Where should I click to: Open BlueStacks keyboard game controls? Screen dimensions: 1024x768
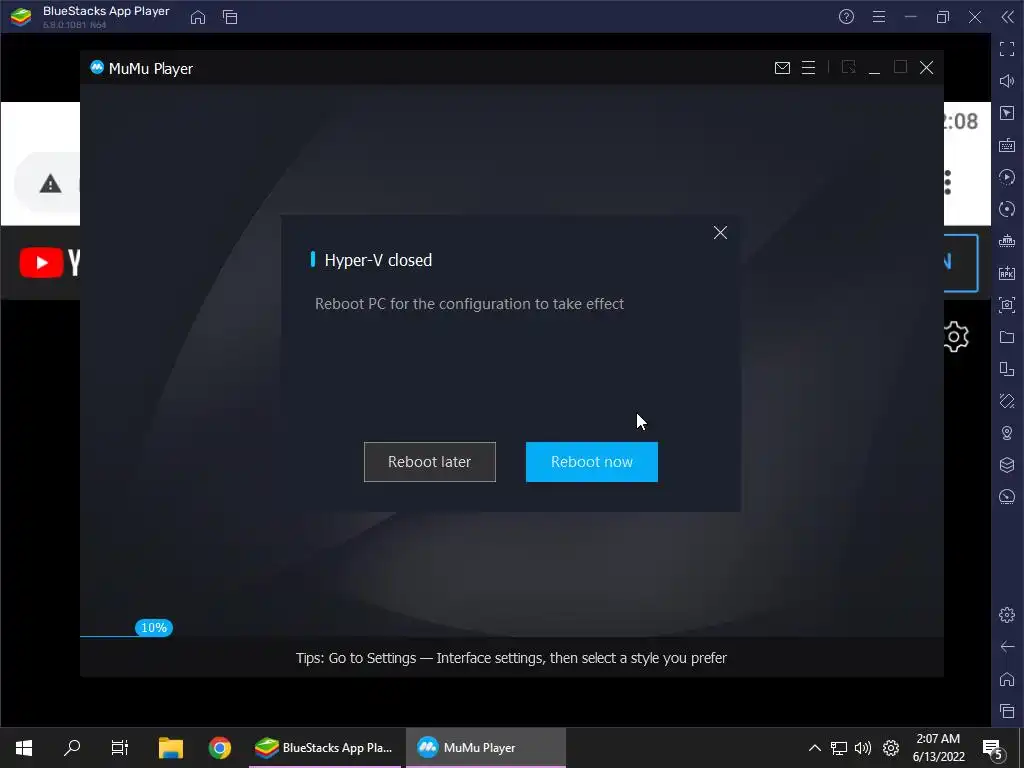[x=1007, y=145]
